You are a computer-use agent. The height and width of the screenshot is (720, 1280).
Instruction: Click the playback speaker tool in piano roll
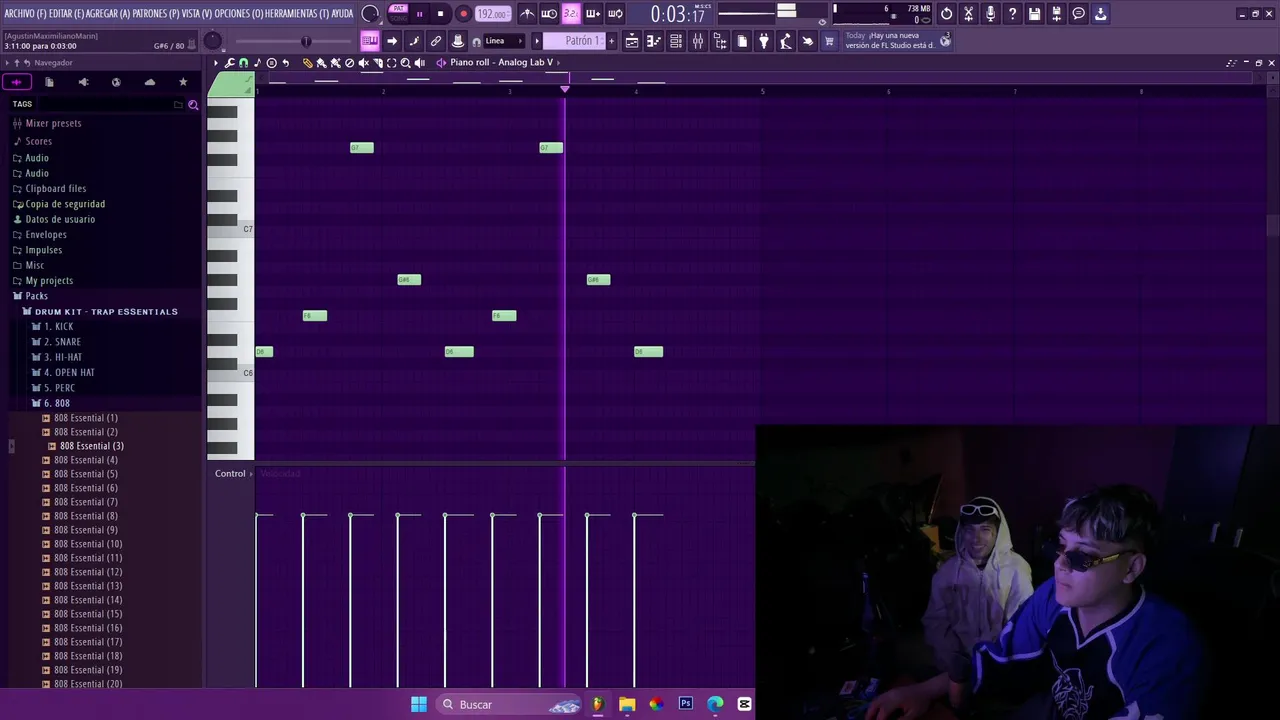419,63
